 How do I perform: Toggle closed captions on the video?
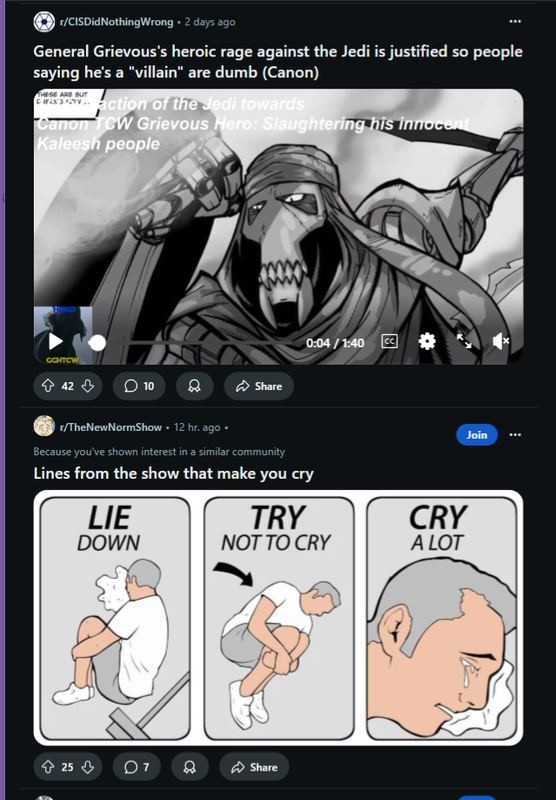click(390, 341)
